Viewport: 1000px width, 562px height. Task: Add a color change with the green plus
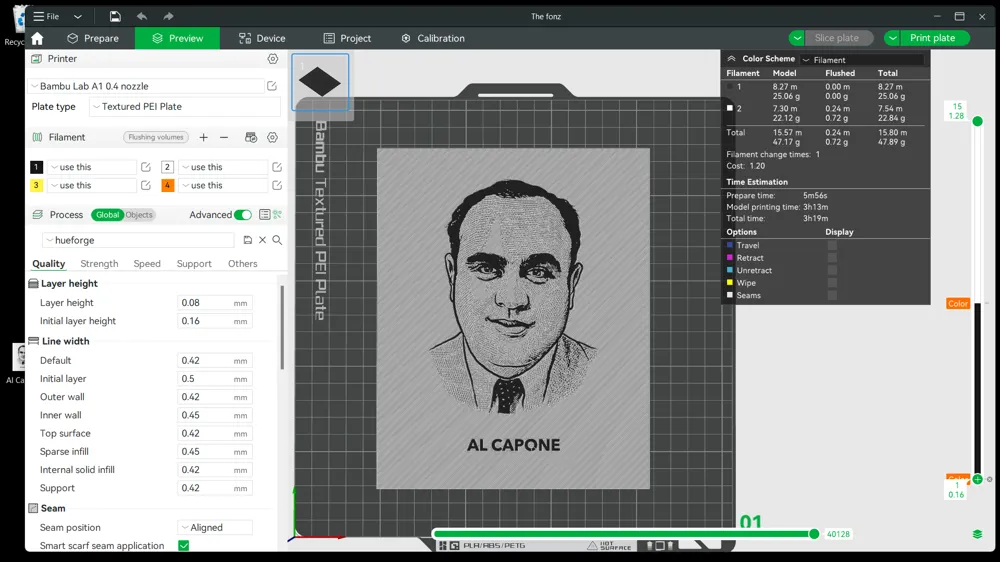[978, 479]
